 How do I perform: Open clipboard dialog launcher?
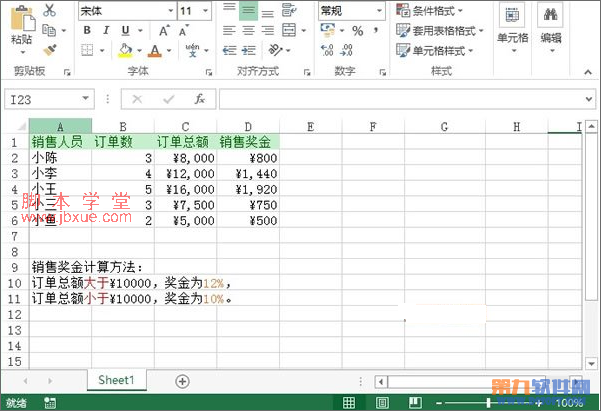pos(67,72)
